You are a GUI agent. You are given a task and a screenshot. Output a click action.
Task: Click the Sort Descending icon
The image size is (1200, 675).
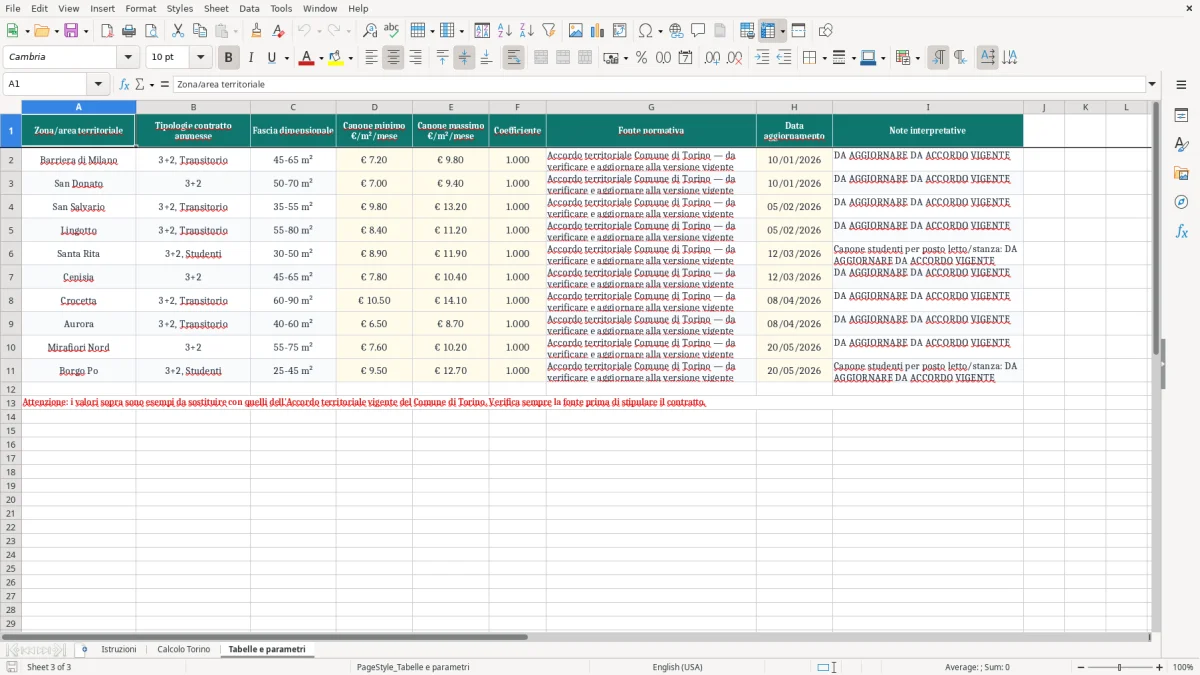[527, 31]
